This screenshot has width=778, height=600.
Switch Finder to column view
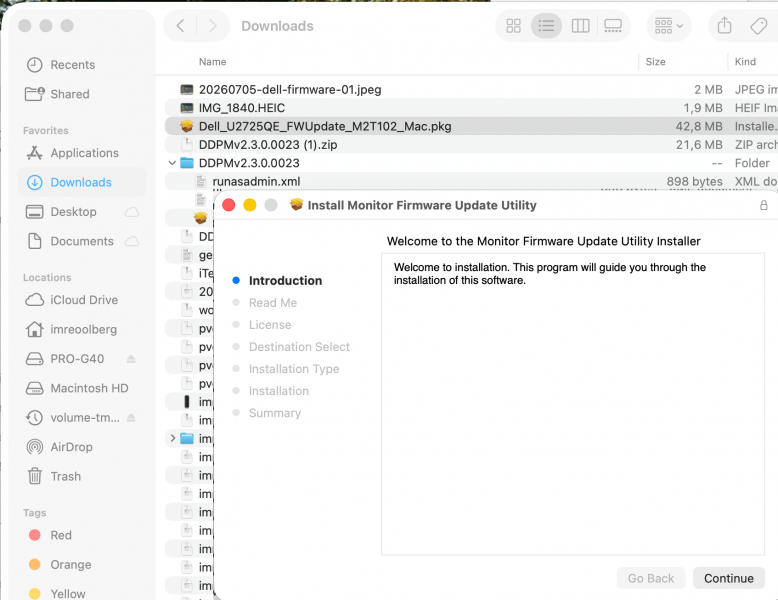[580, 26]
